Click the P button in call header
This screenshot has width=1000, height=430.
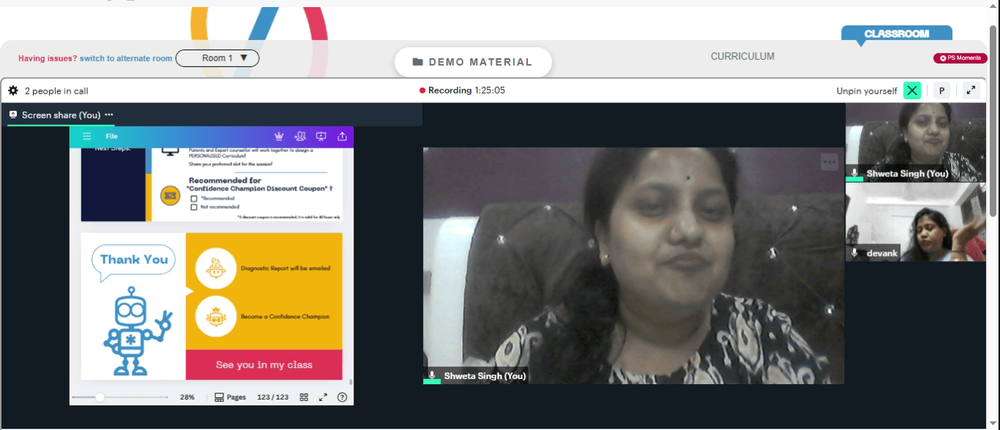(x=942, y=91)
